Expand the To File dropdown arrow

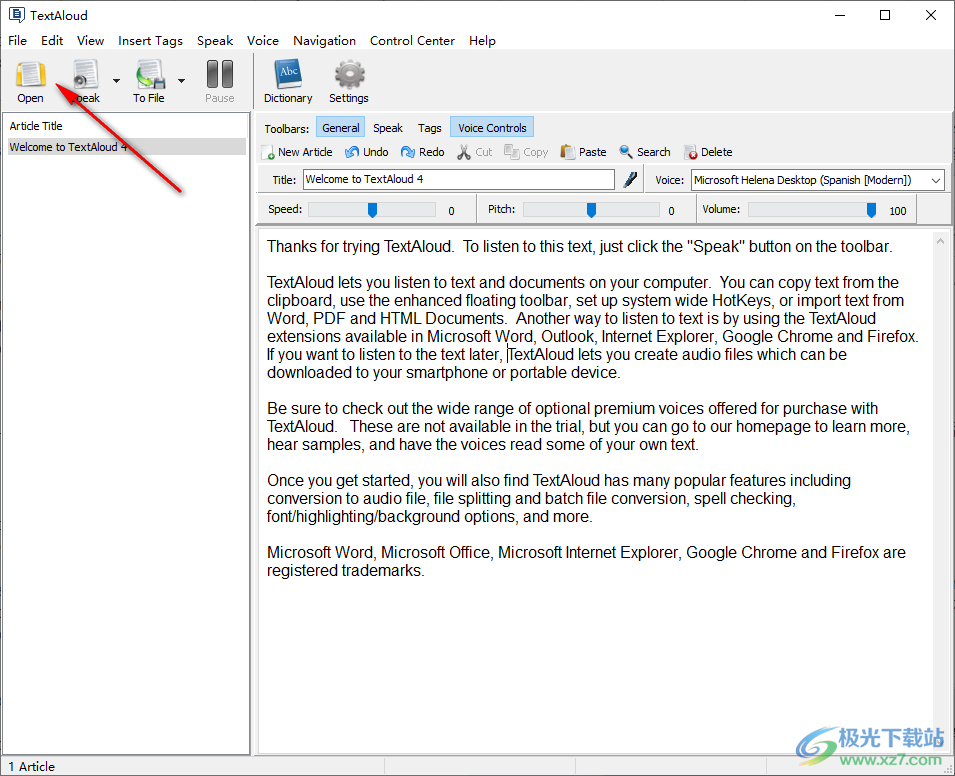click(x=181, y=80)
